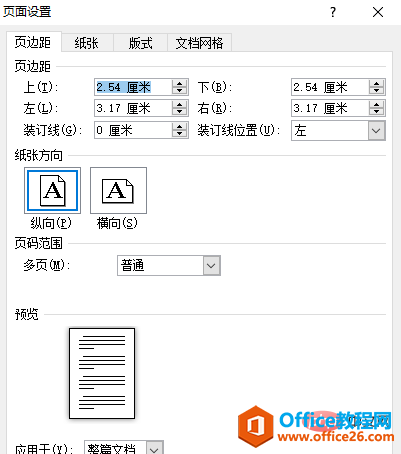Decrease the 装订线 gutter value
The width and height of the screenshot is (401, 454).
pos(180,133)
